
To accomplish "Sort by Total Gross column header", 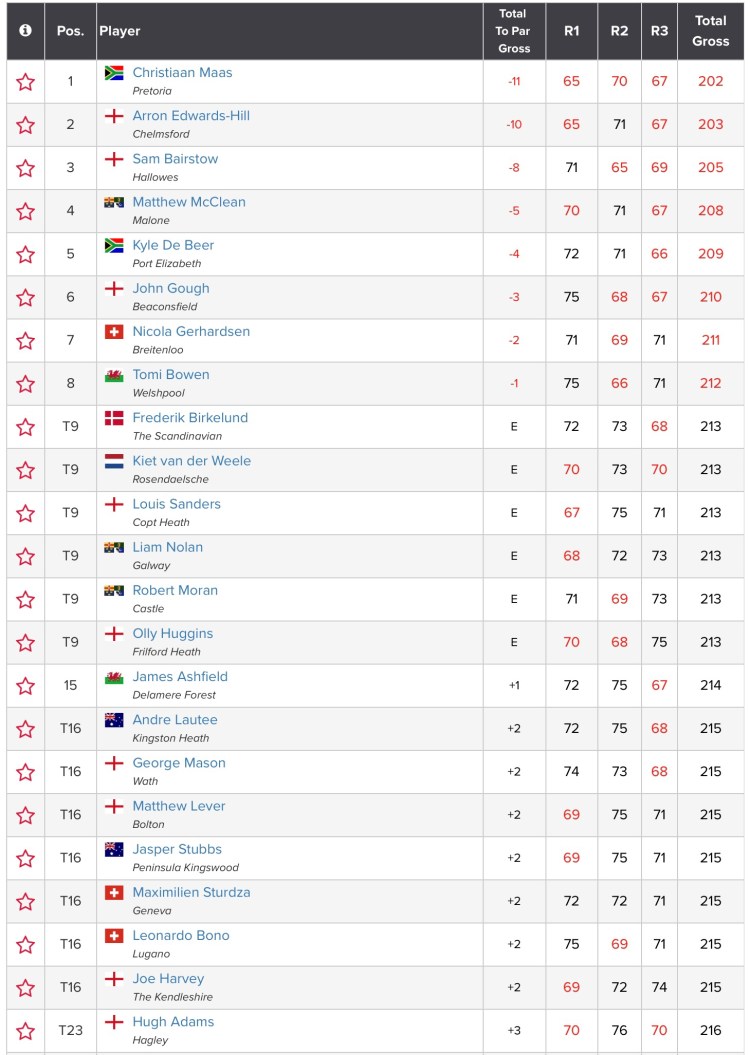I will pyautogui.click(x=710, y=31).
